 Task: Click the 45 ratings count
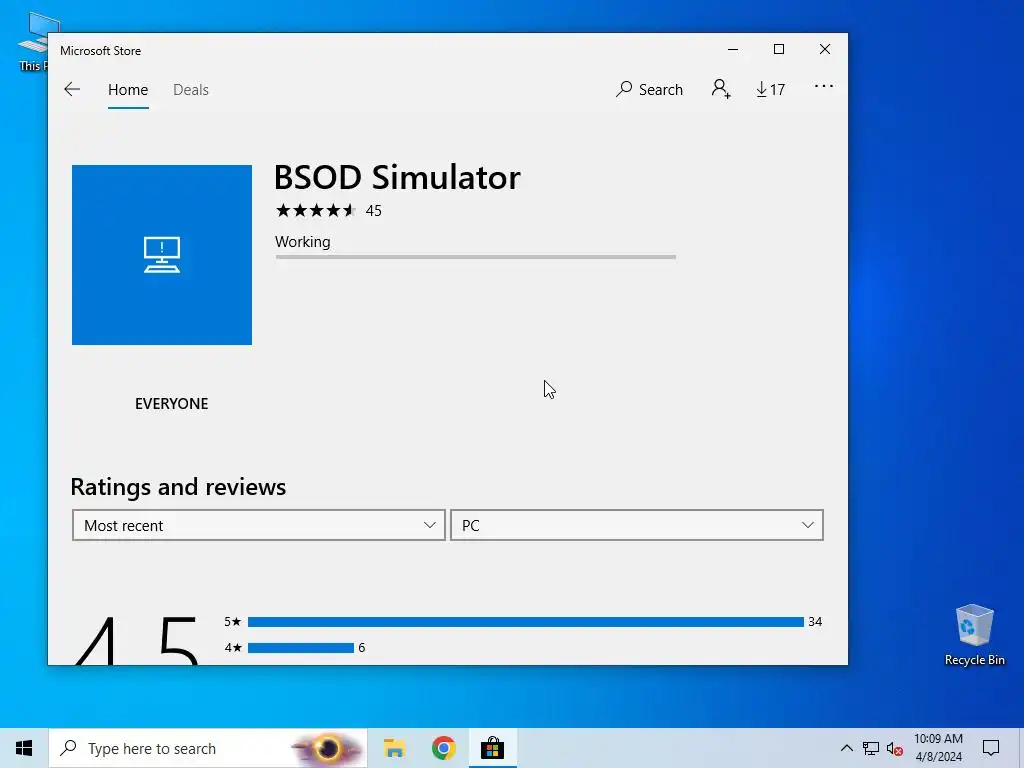(x=374, y=211)
